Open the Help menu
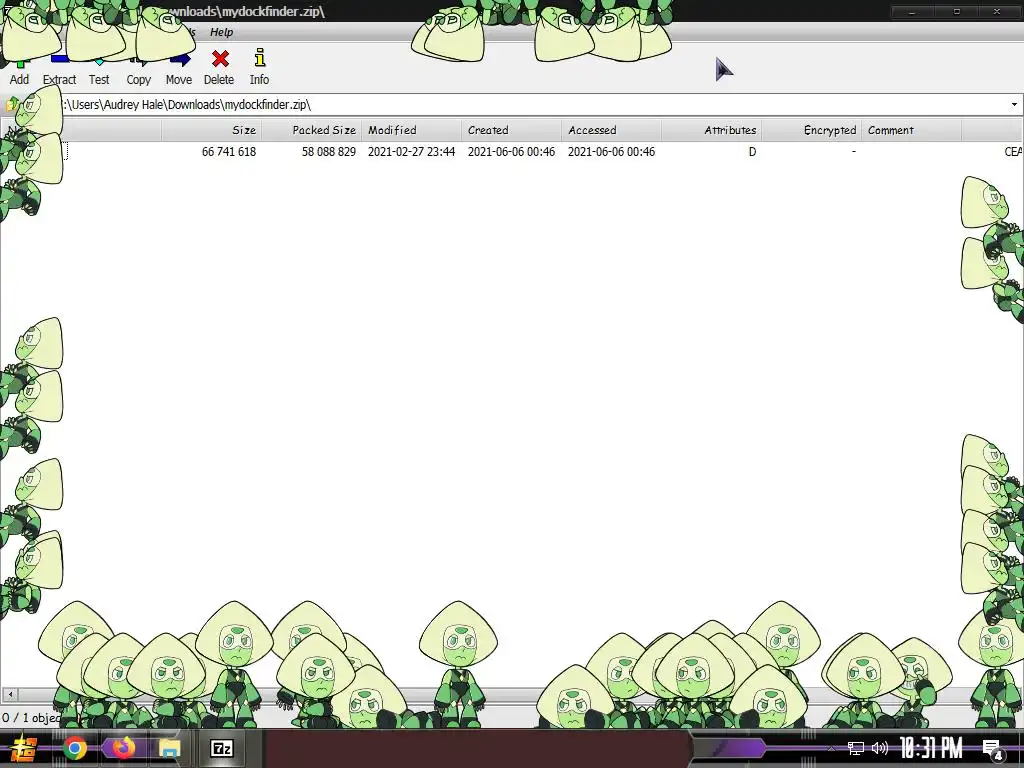The height and width of the screenshot is (768, 1024). (x=221, y=32)
